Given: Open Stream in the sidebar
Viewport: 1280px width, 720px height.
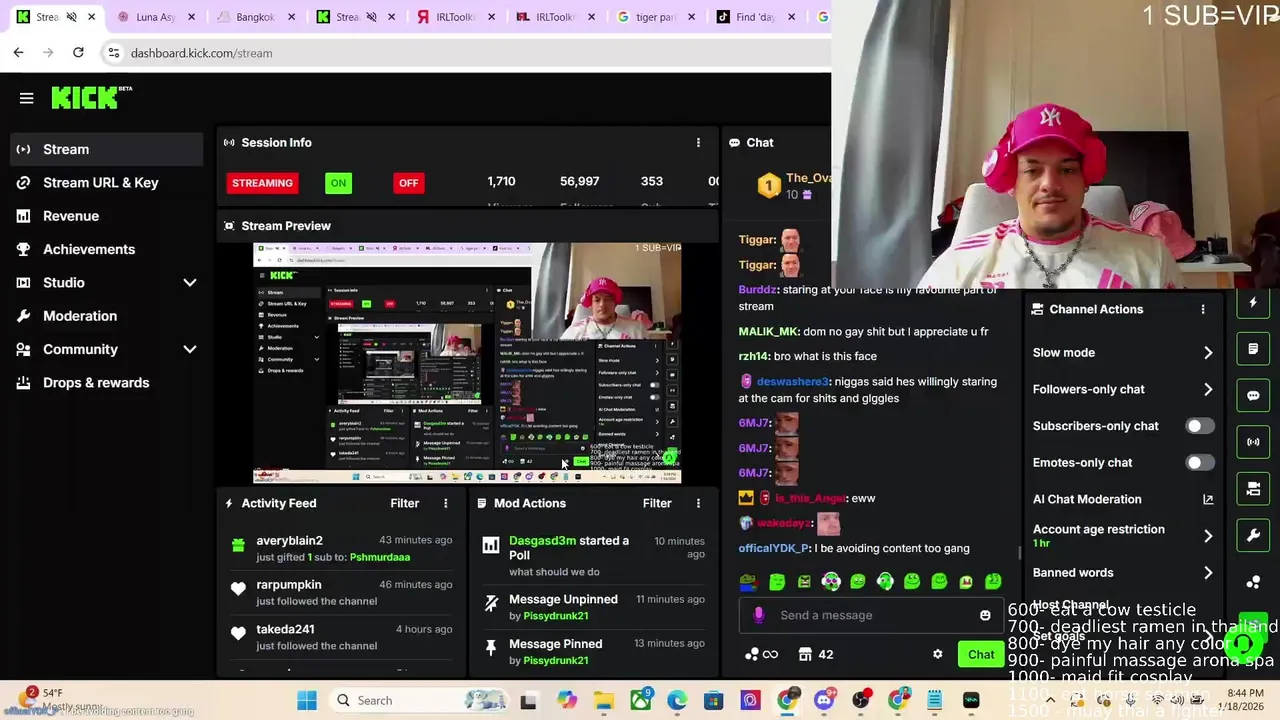Looking at the screenshot, I should [x=107, y=149].
